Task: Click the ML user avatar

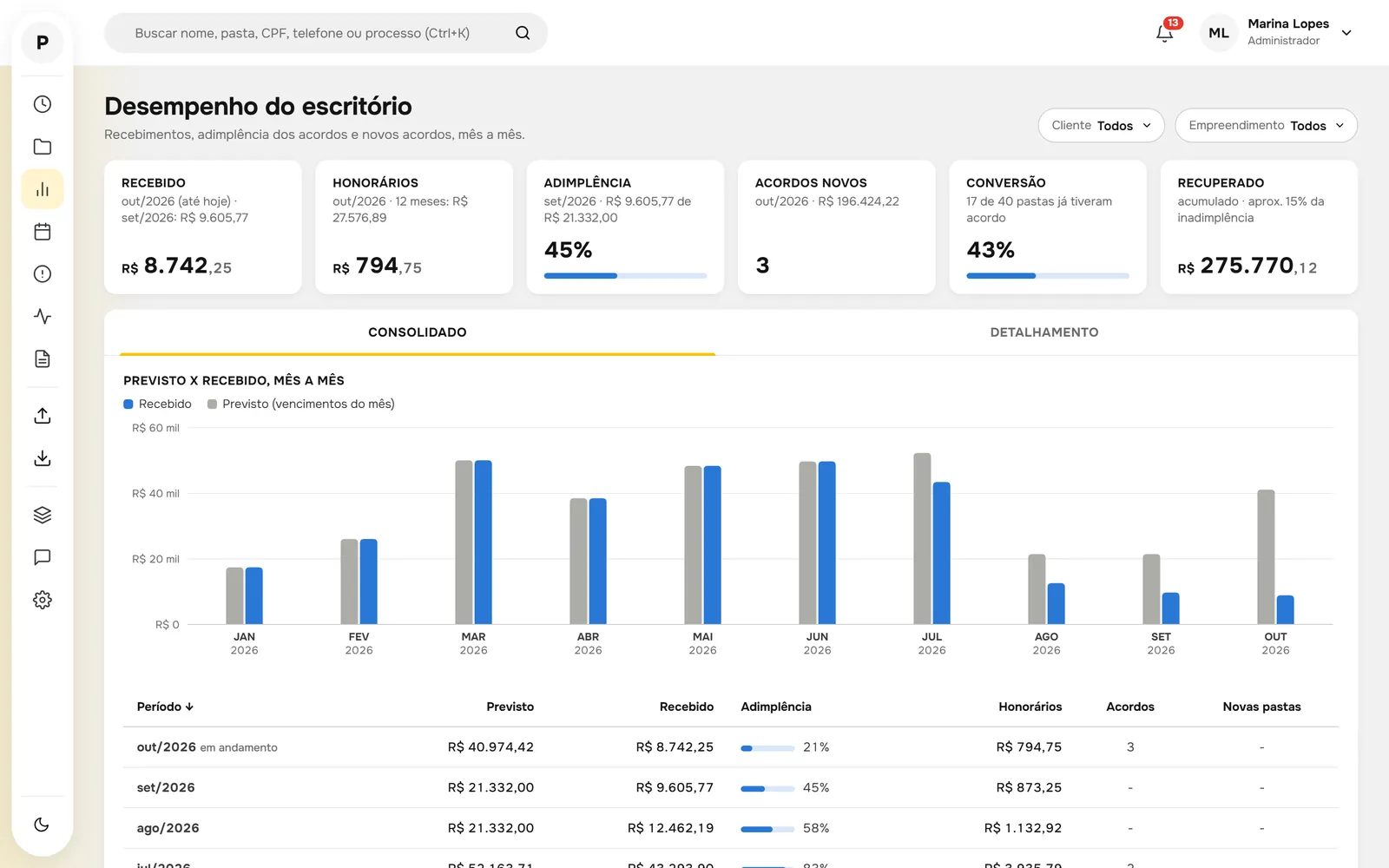Action: tap(1219, 33)
